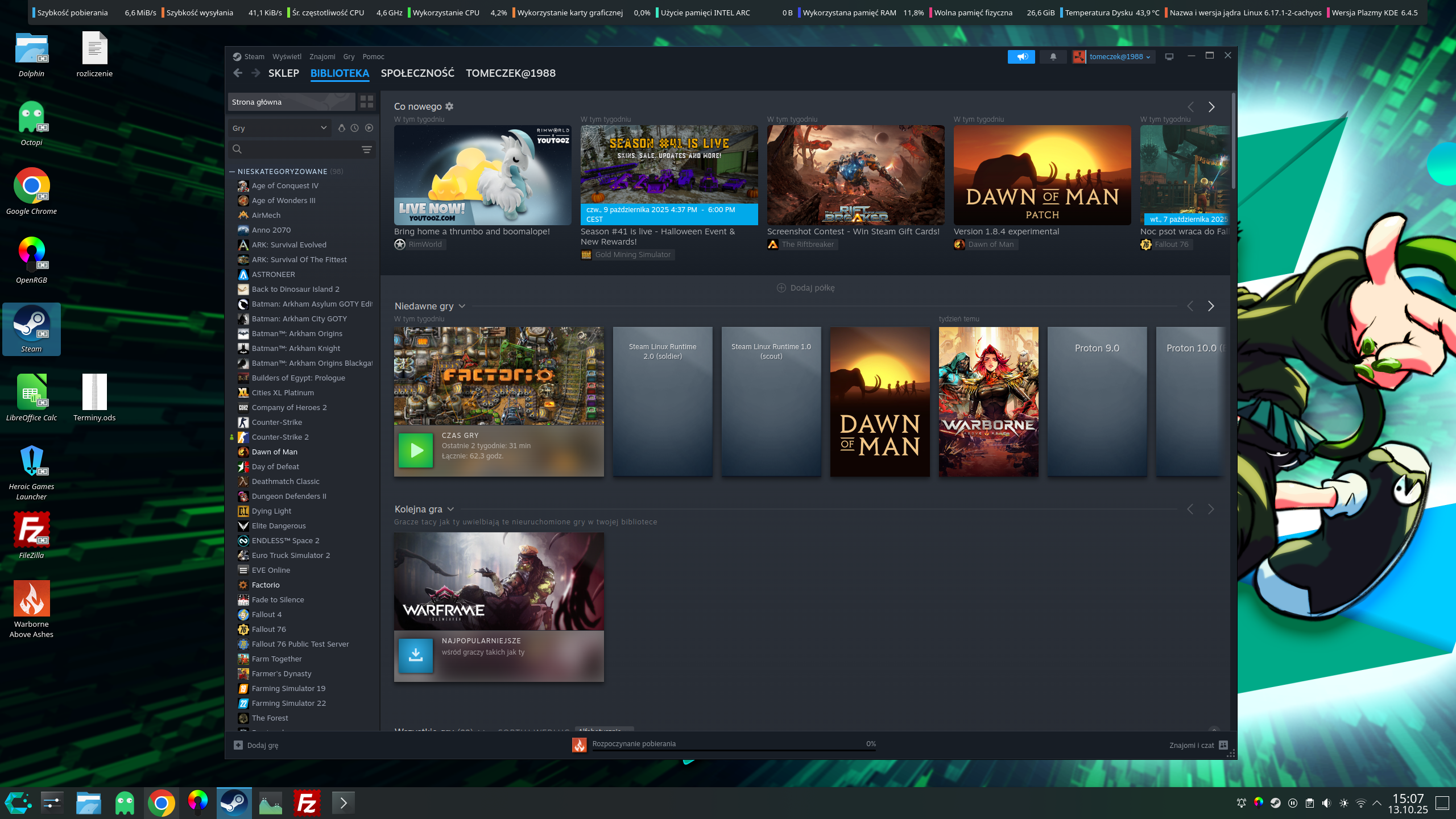
Task: Open Co nowego settings gear
Action: (x=449, y=106)
